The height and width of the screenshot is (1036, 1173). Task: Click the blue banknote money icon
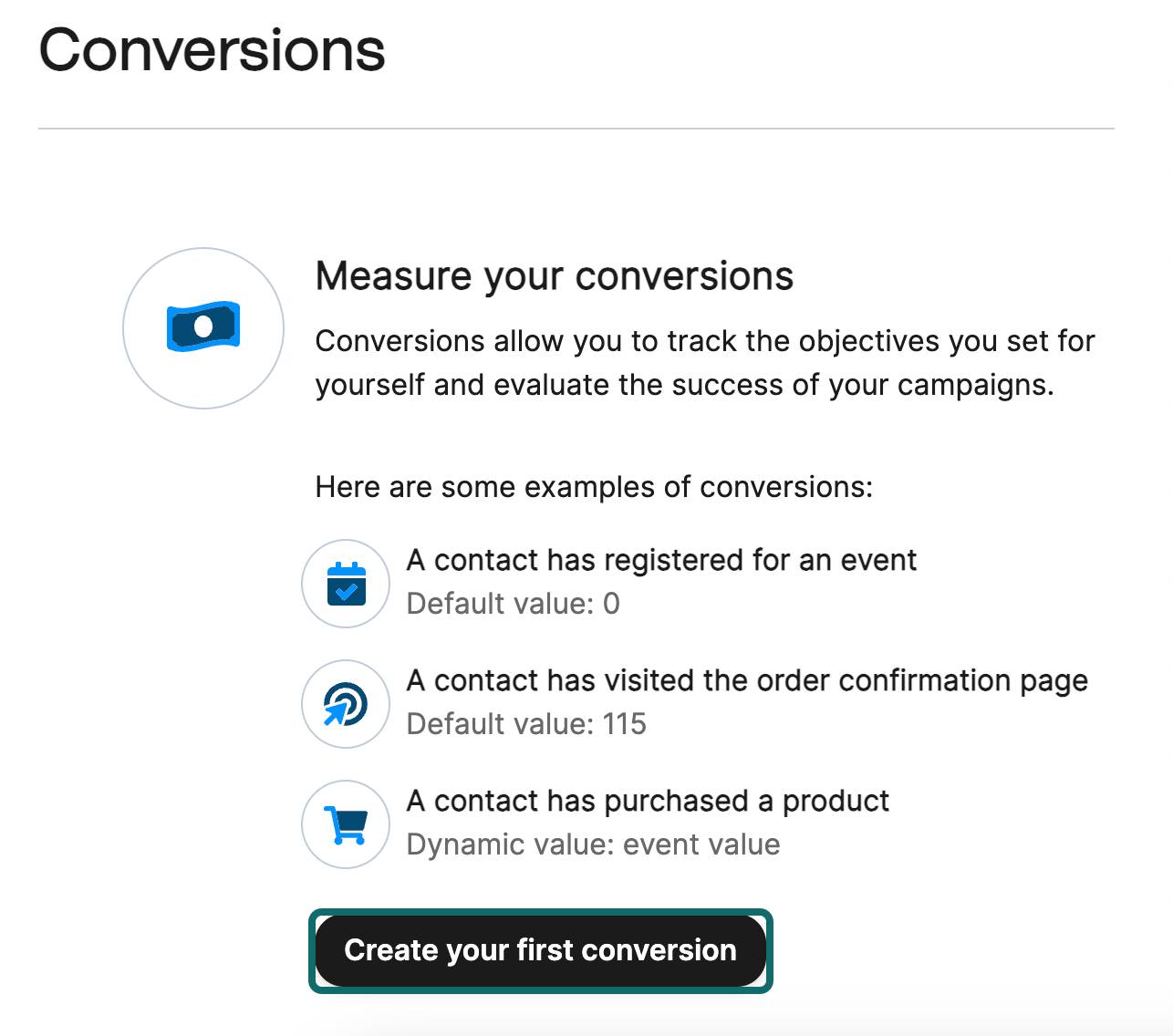coord(203,326)
